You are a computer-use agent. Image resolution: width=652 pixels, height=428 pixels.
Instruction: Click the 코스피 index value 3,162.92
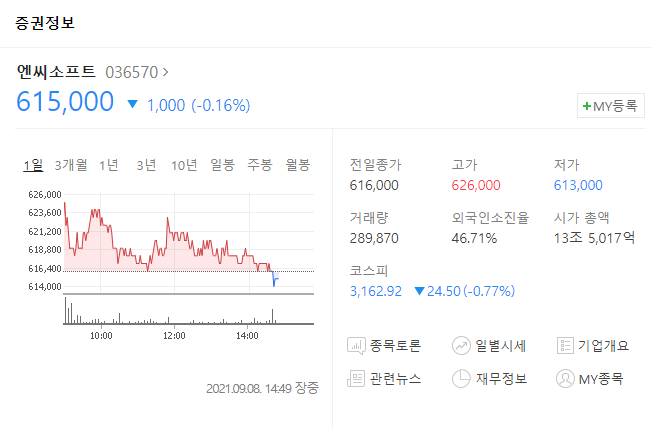click(x=375, y=291)
